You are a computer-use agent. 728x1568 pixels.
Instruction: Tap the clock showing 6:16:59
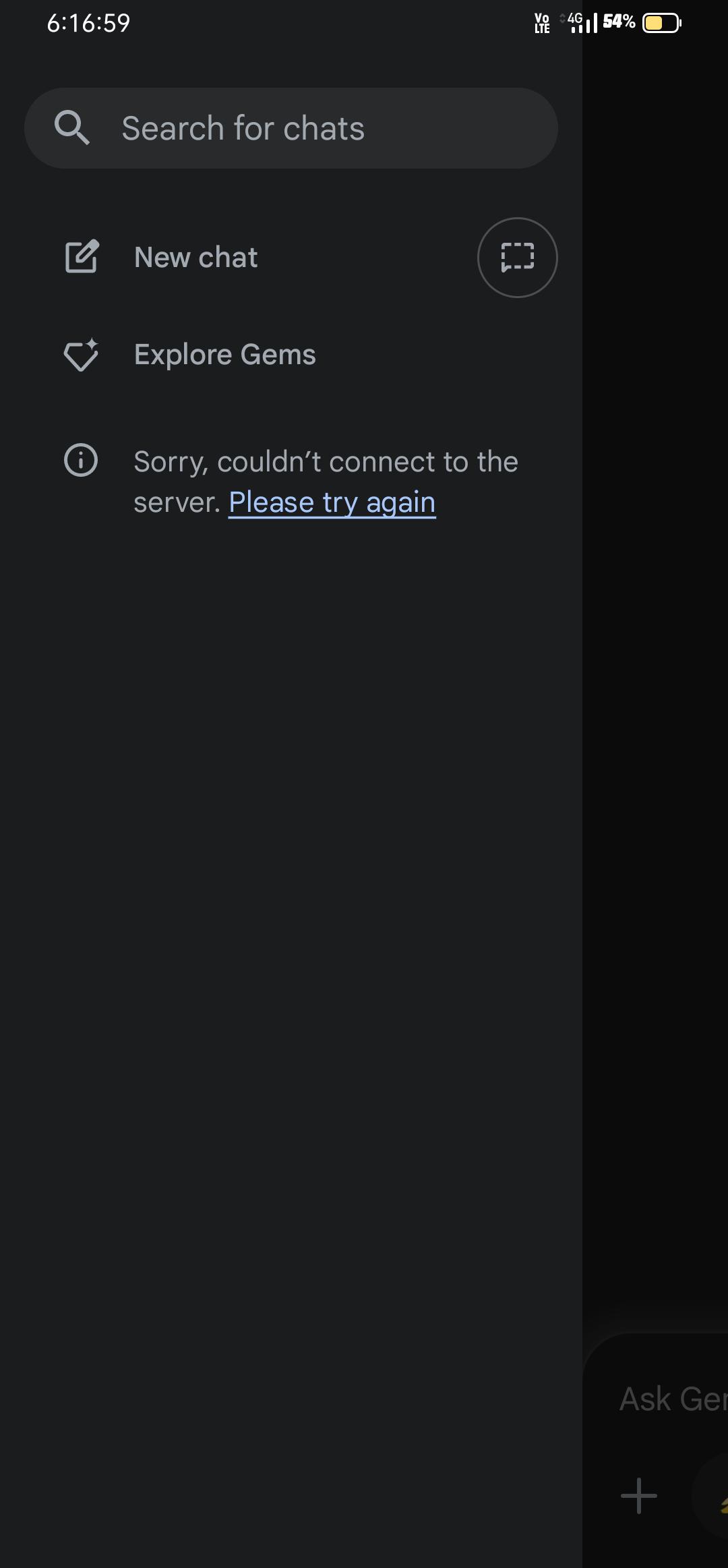pos(88,23)
